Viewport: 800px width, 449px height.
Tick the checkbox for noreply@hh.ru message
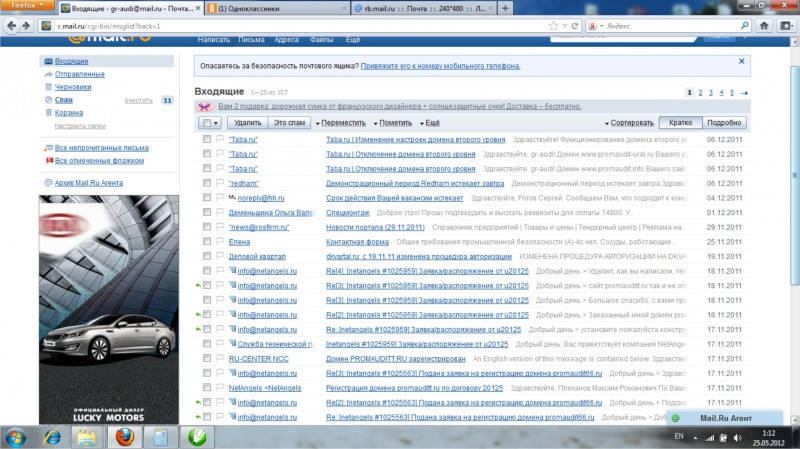click(207, 197)
